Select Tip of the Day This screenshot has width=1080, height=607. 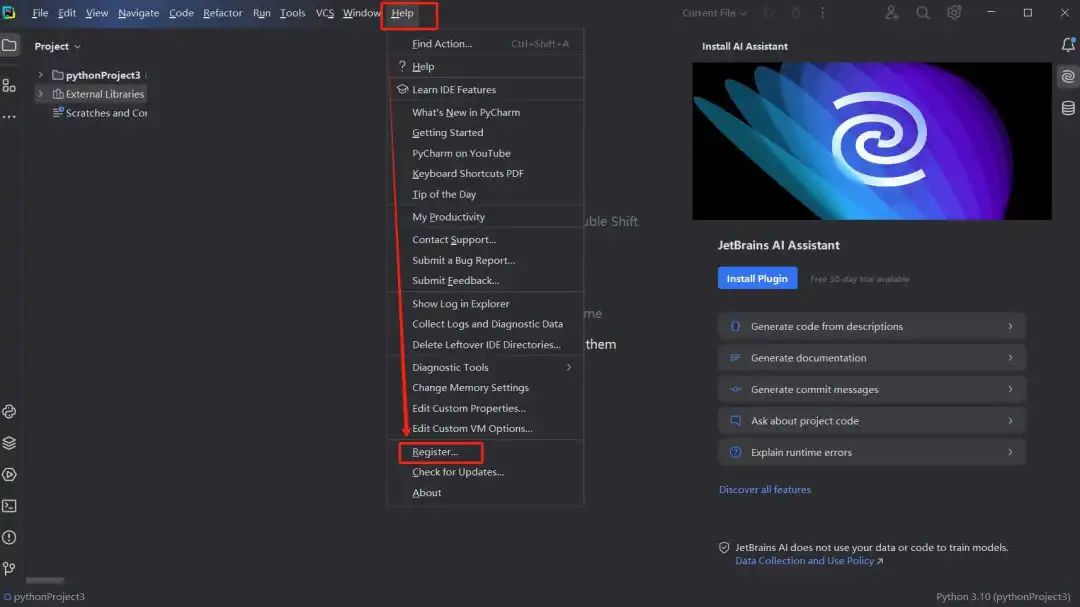[486, 194]
